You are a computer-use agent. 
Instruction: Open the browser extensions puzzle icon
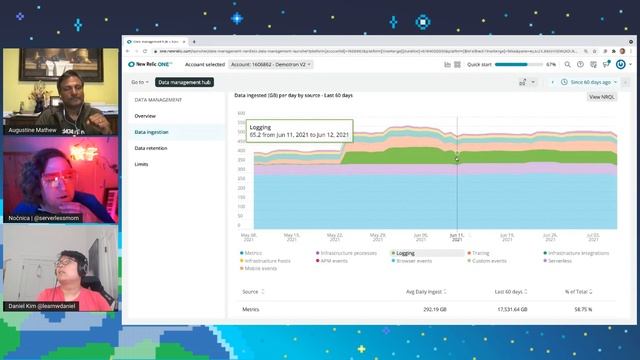pos(613,51)
